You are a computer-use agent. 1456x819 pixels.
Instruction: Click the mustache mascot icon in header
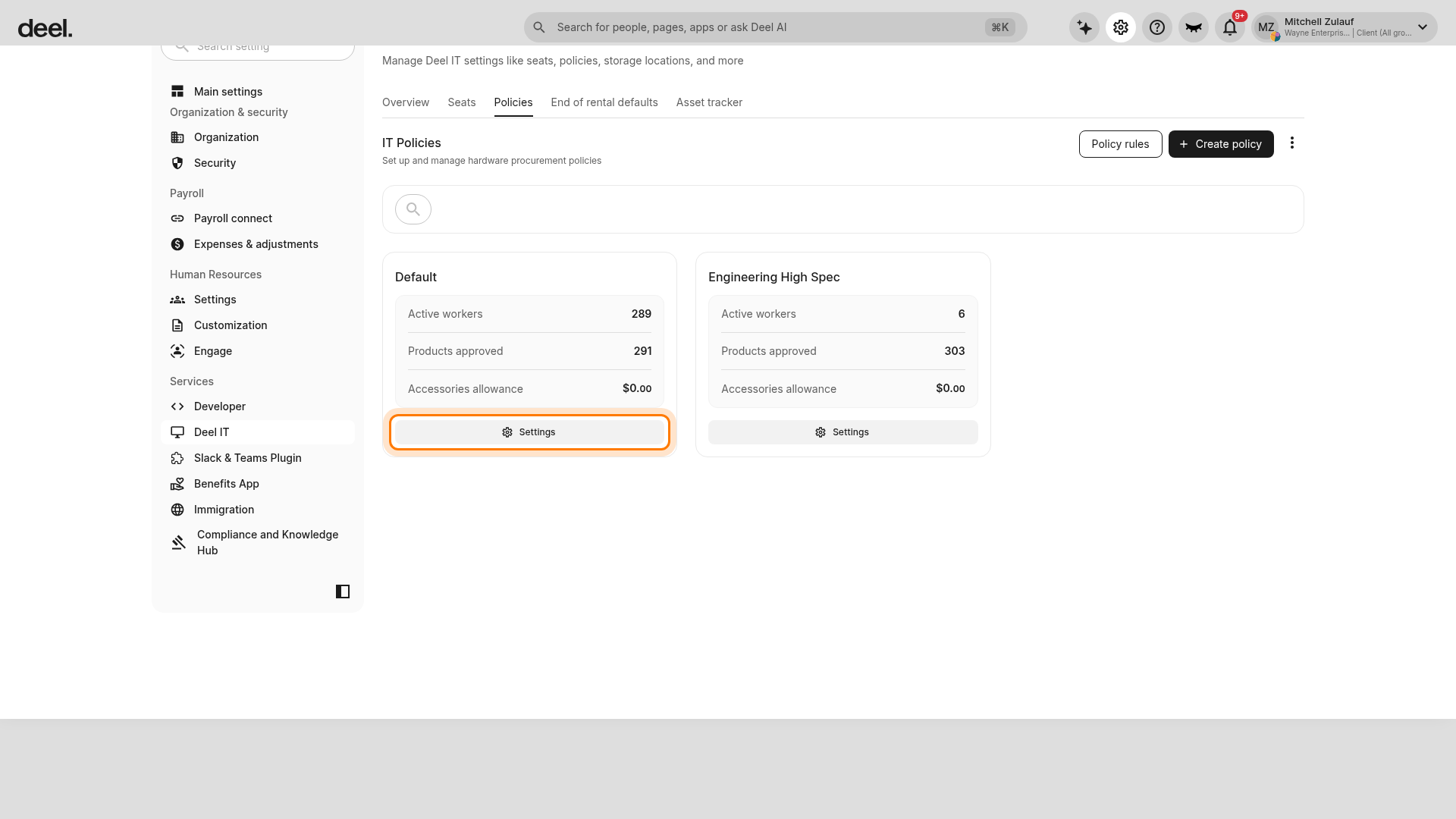click(x=1194, y=27)
